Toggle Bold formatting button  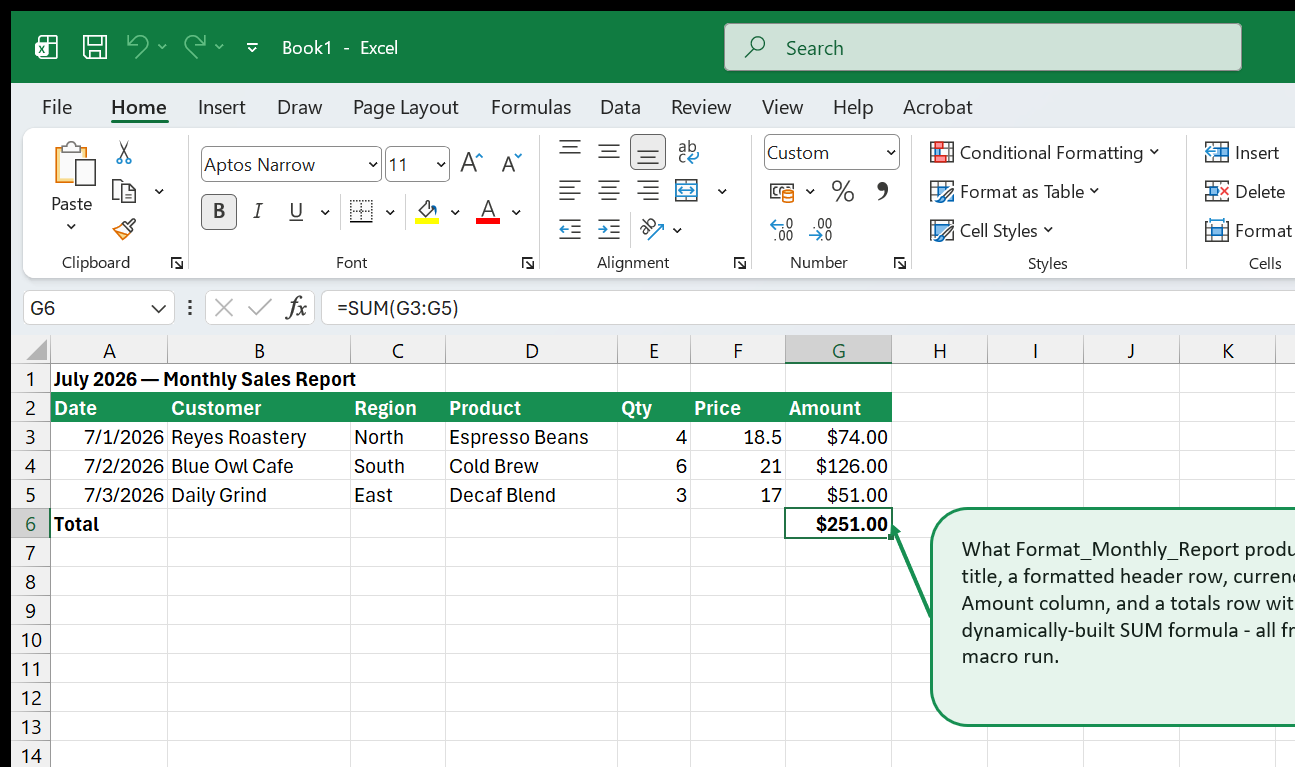tap(219, 211)
